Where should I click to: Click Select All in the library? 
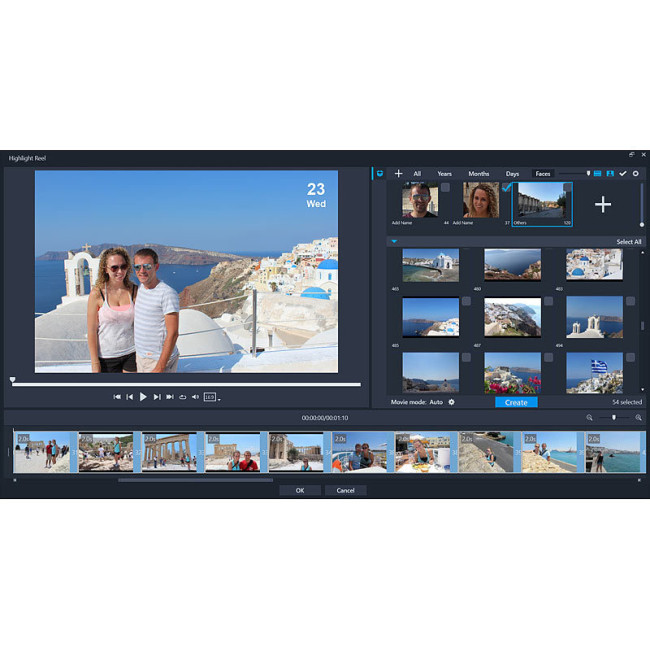coord(628,242)
